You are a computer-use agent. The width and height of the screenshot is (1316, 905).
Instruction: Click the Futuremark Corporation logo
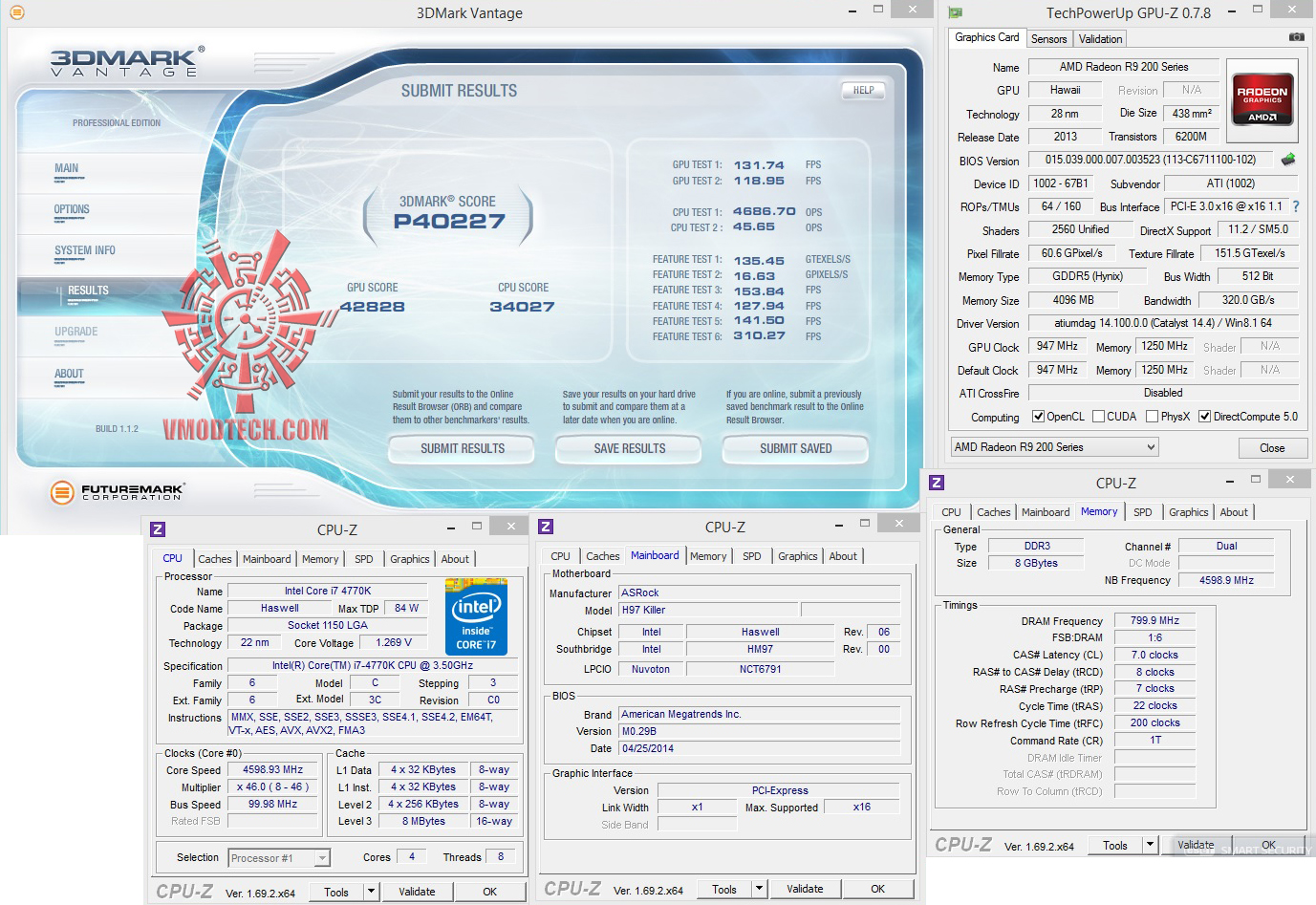[x=118, y=492]
